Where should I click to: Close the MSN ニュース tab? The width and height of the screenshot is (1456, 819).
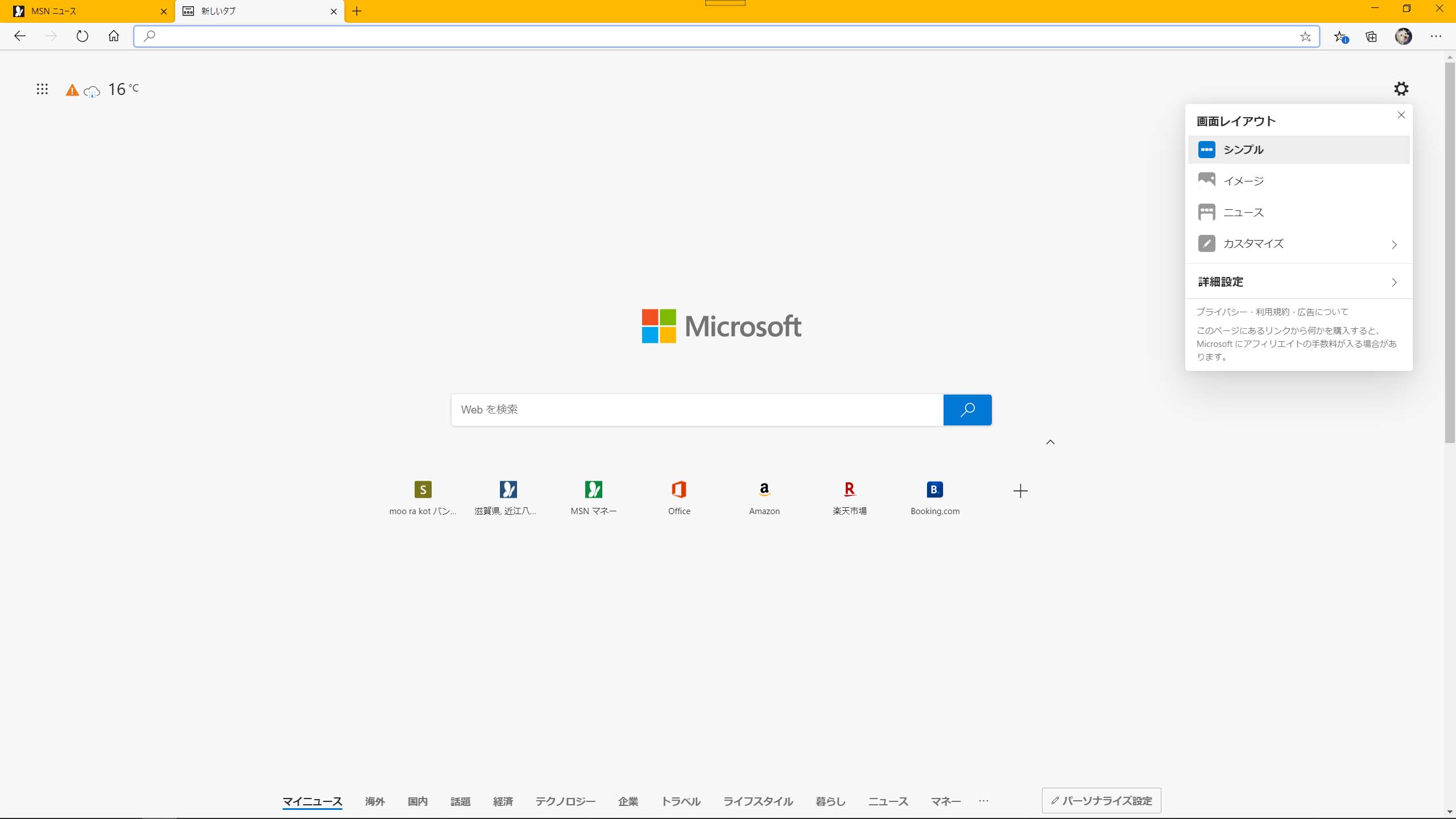[164, 11]
